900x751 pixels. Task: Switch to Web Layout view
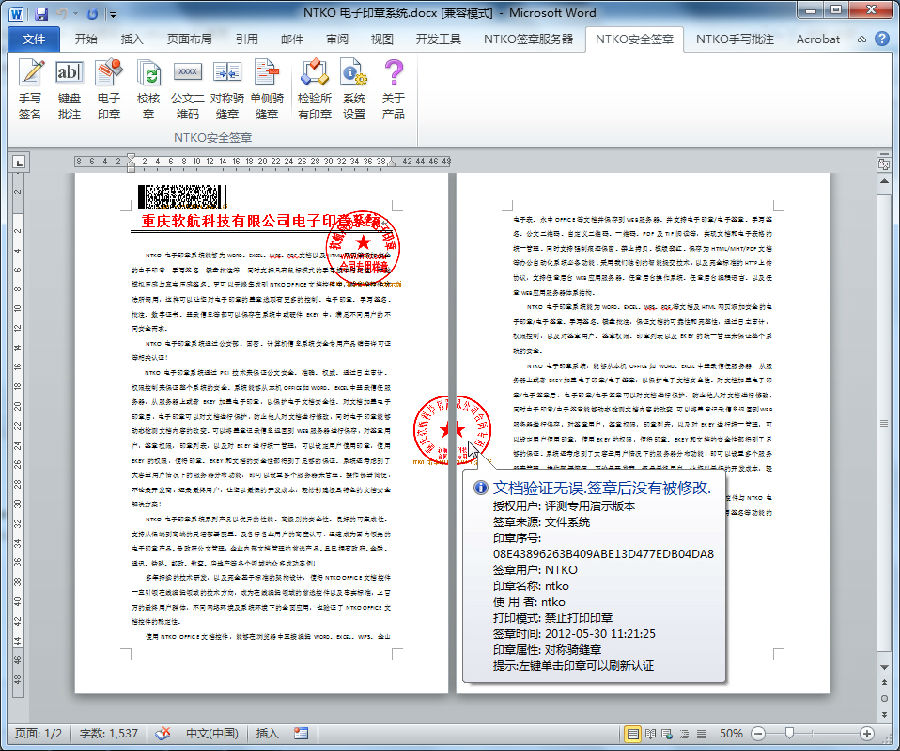(x=667, y=733)
